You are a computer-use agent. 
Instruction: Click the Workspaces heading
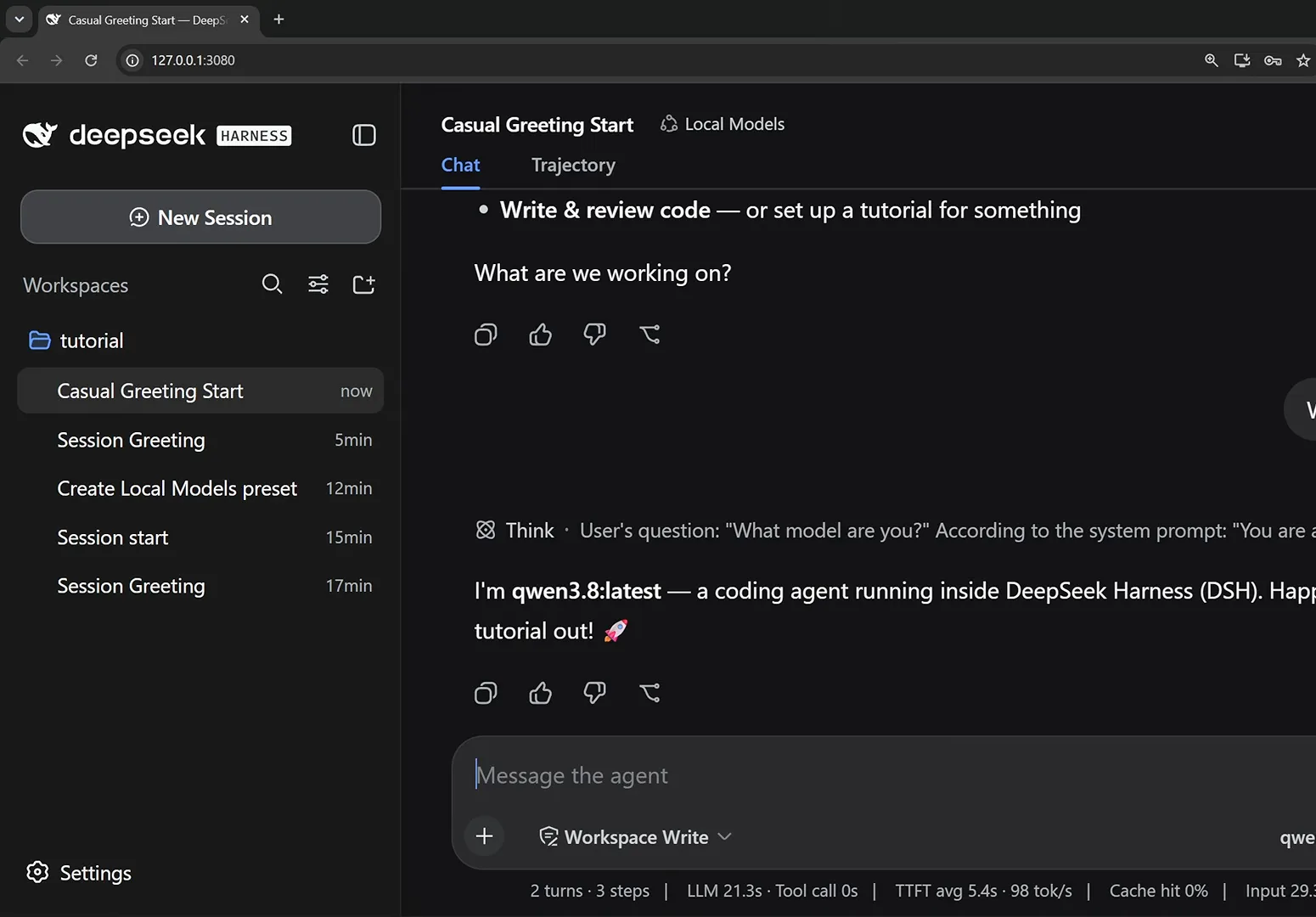(x=76, y=285)
